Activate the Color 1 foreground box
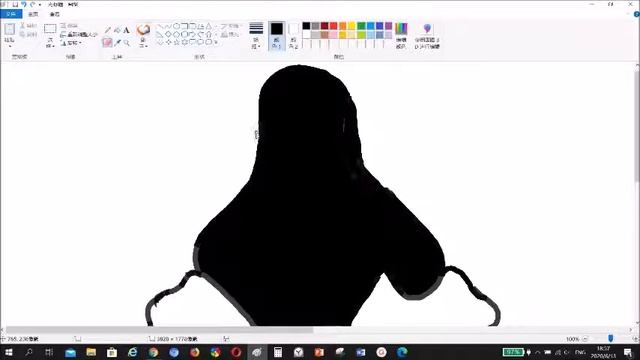This screenshot has width=640, height=360. pyautogui.click(x=276, y=36)
